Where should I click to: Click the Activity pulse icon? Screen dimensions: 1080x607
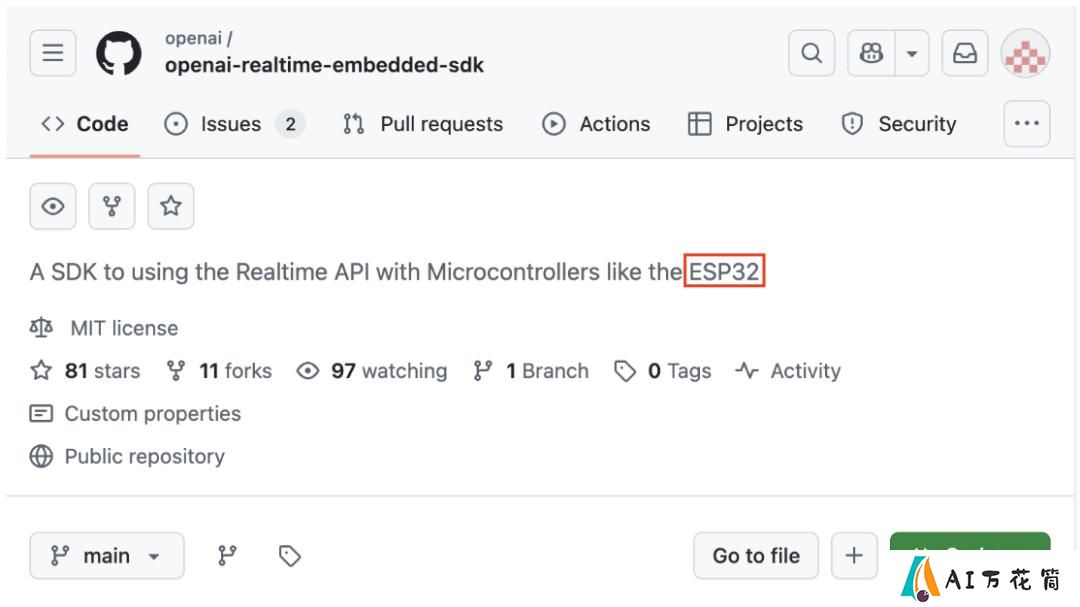click(747, 371)
